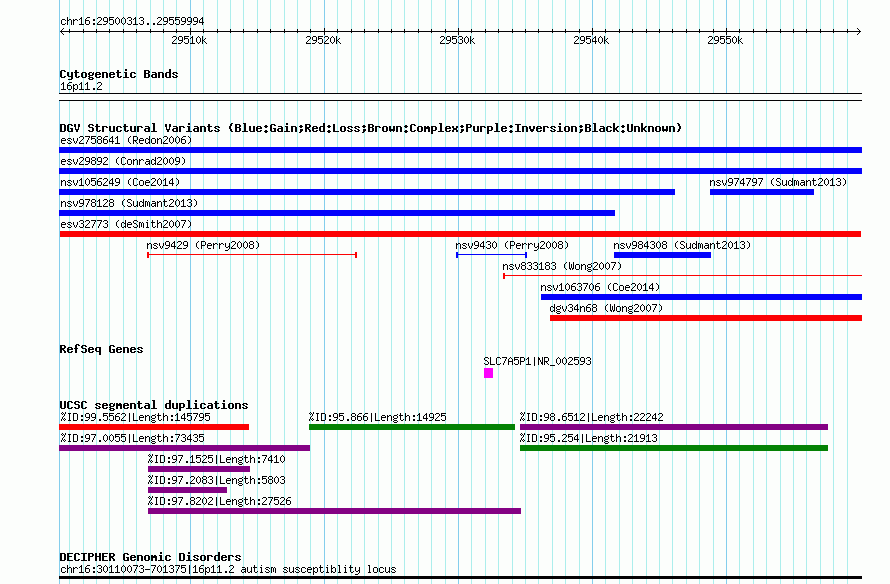Select the %ID:97.2083 Length:5803 duplication label
The width and height of the screenshot is (890, 584).
tap(216, 480)
